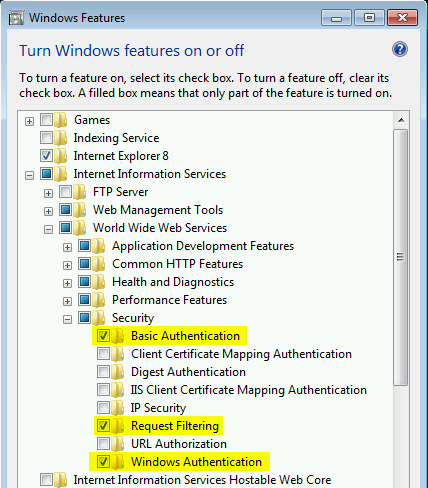Click the Games folder icon
Image resolution: width=428 pixels, height=488 pixels.
(60, 120)
